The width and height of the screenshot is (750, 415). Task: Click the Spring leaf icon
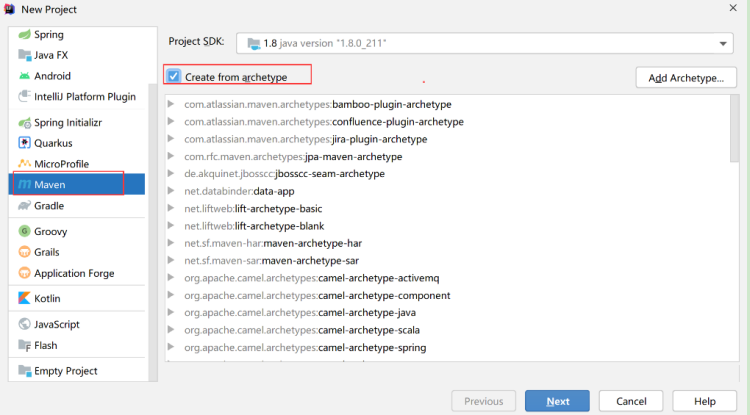tap(24, 34)
